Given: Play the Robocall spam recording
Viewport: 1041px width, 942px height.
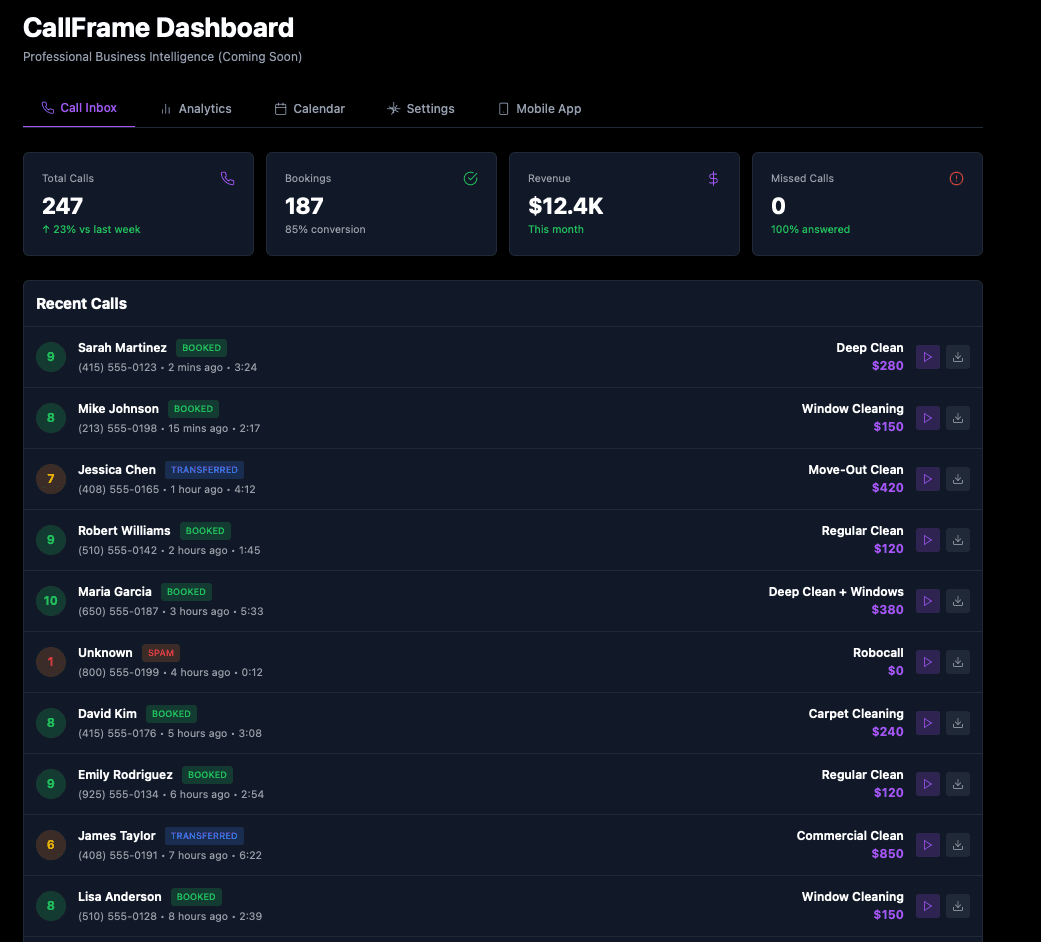Looking at the screenshot, I should (x=927, y=662).
